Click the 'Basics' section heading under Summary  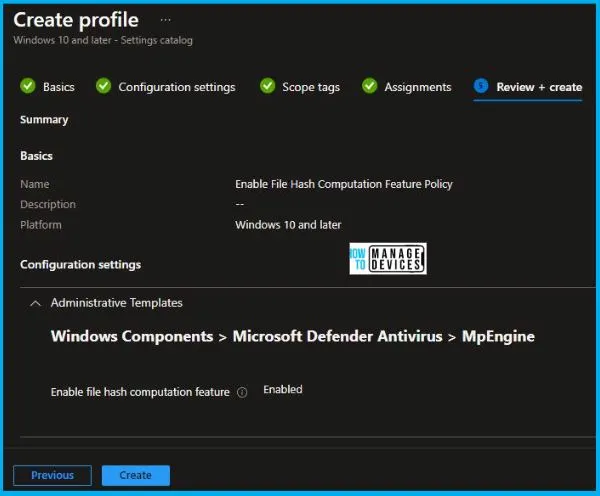point(36,156)
